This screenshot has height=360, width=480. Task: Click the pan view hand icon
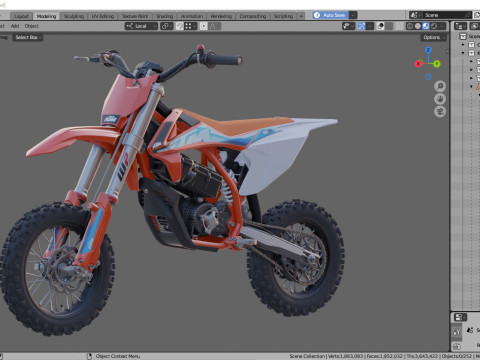click(440, 99)
